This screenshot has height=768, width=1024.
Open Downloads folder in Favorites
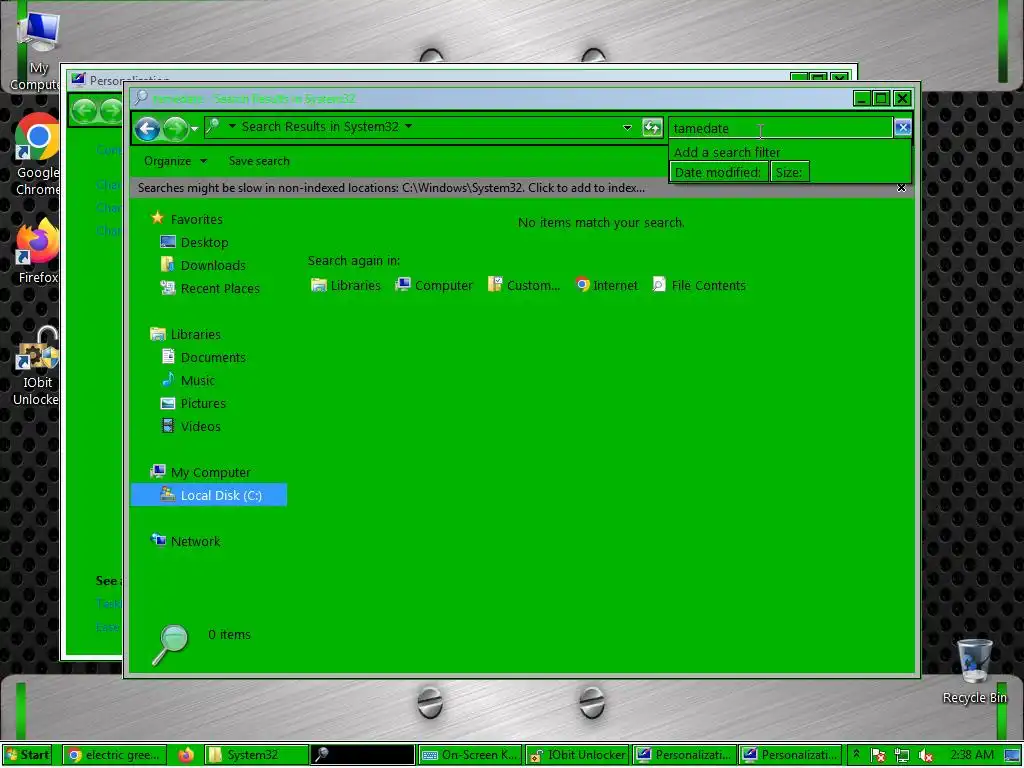point(213,265)
